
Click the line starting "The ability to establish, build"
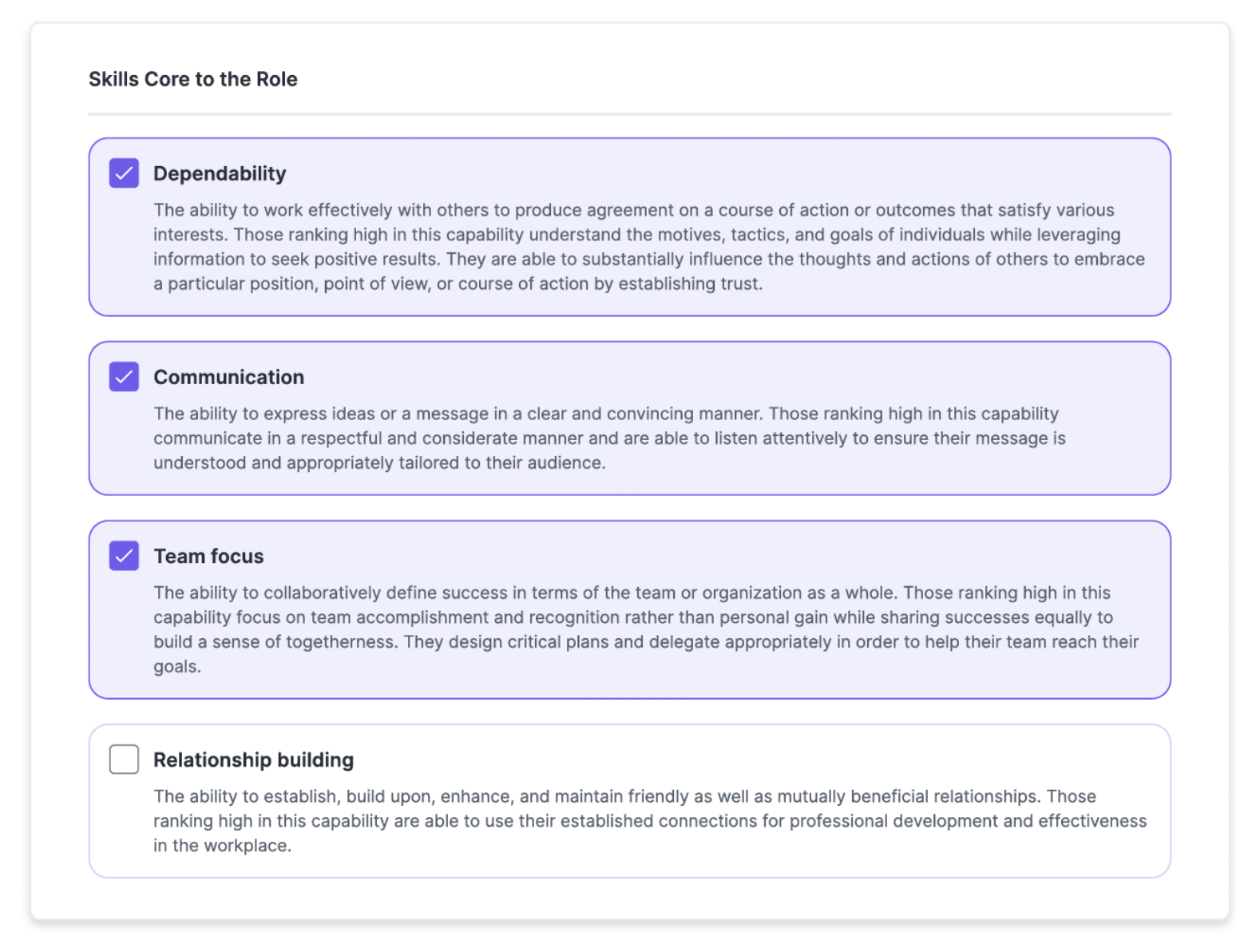(624, 796)
